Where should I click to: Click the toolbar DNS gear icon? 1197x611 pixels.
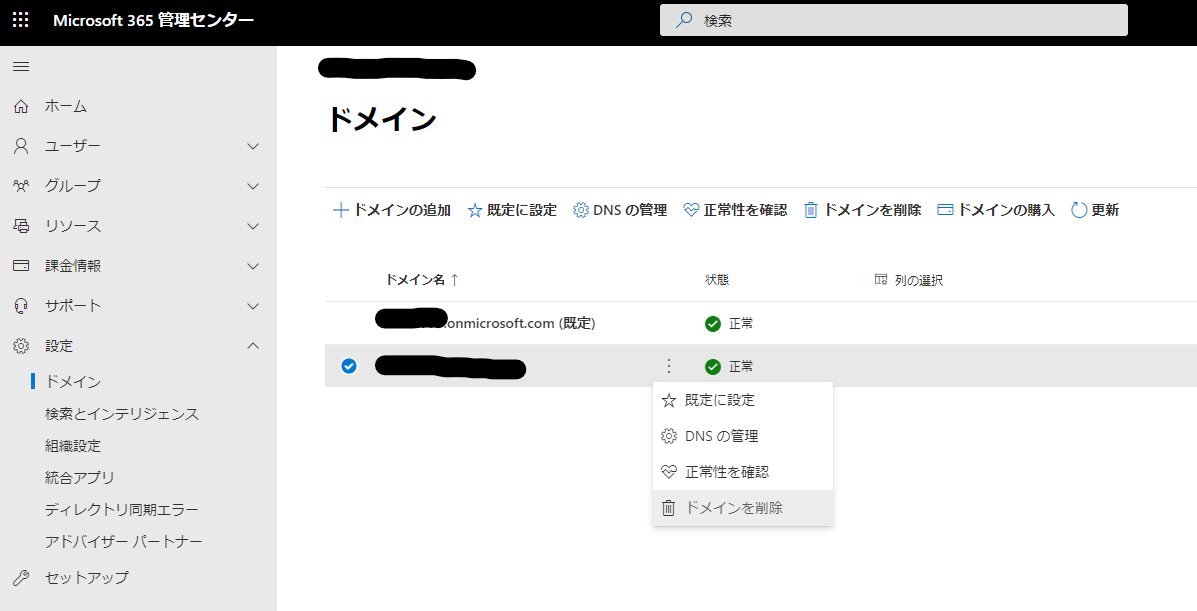[x=581, y=210]
